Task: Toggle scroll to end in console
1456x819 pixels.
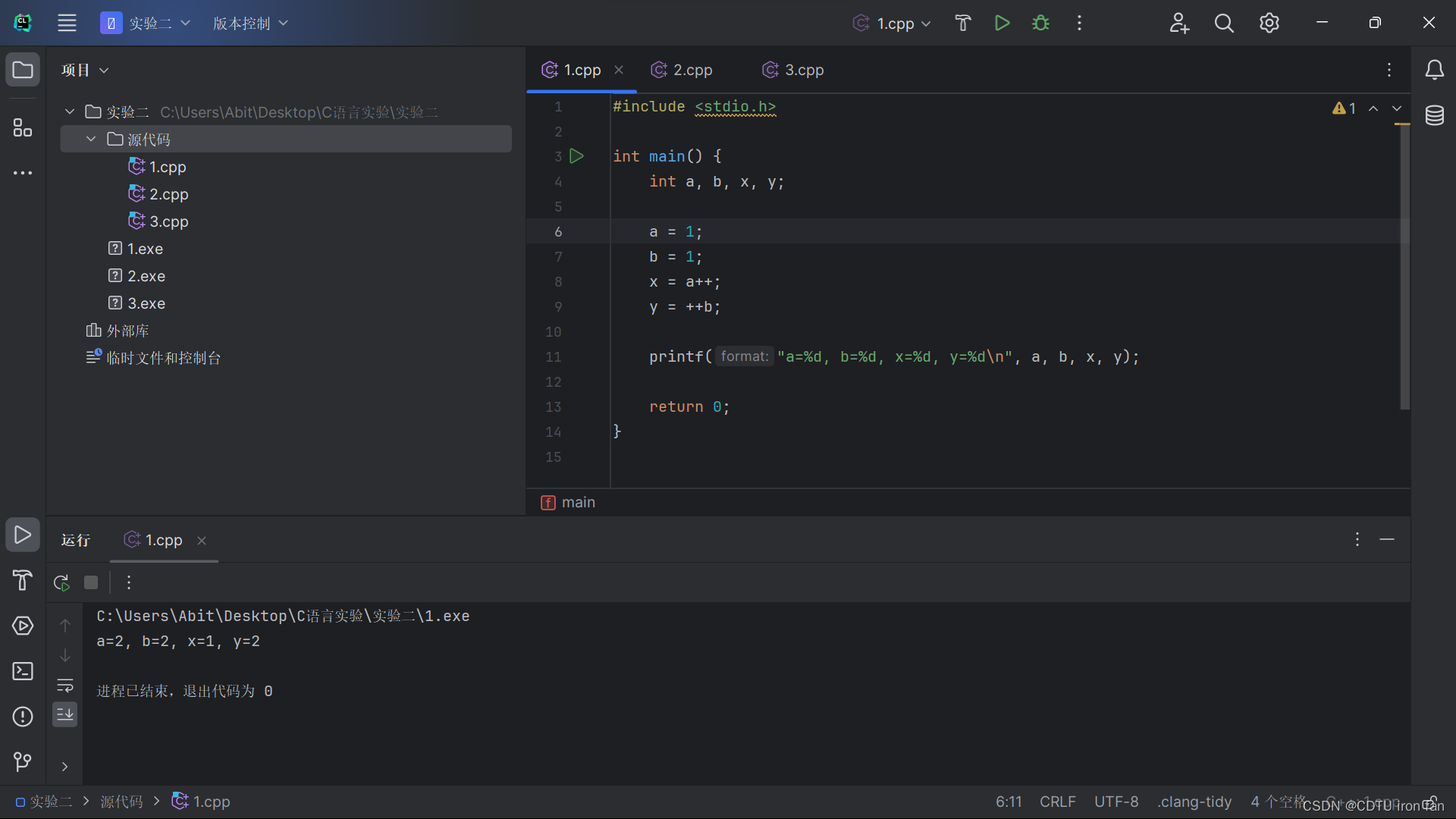Action: (65, 714)
